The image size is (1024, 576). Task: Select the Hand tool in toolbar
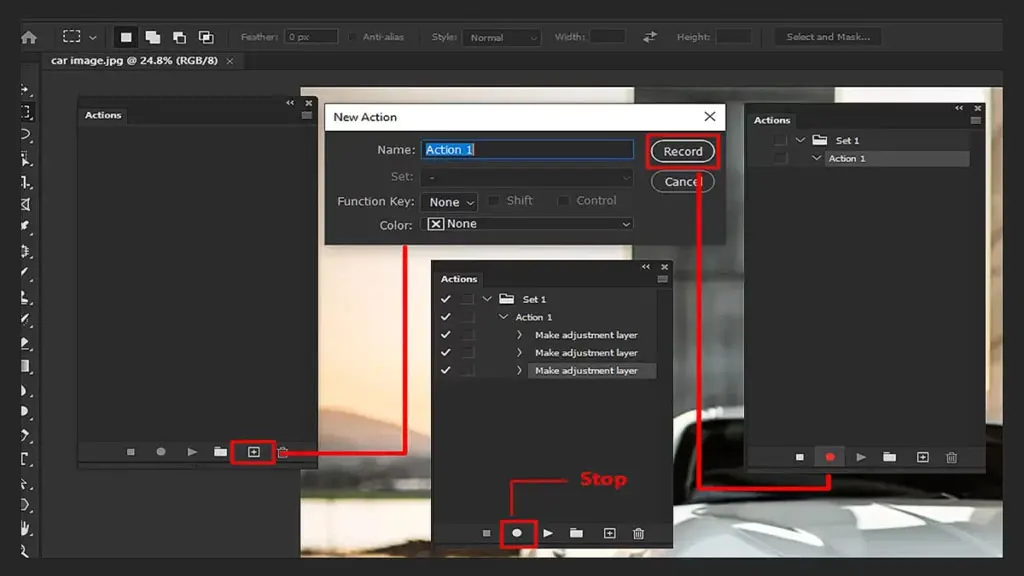pyautogui.click(x=27, y=528)
